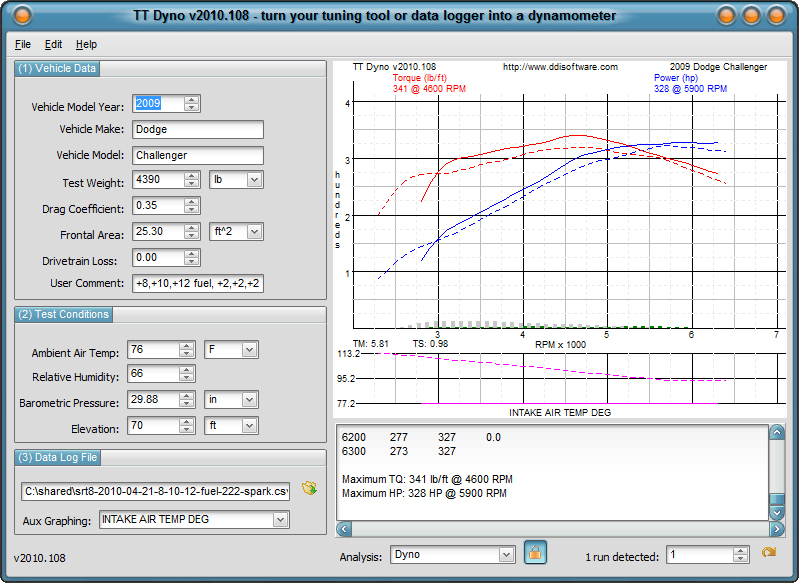Click the Test Weight value field

[x=158, y=179]
